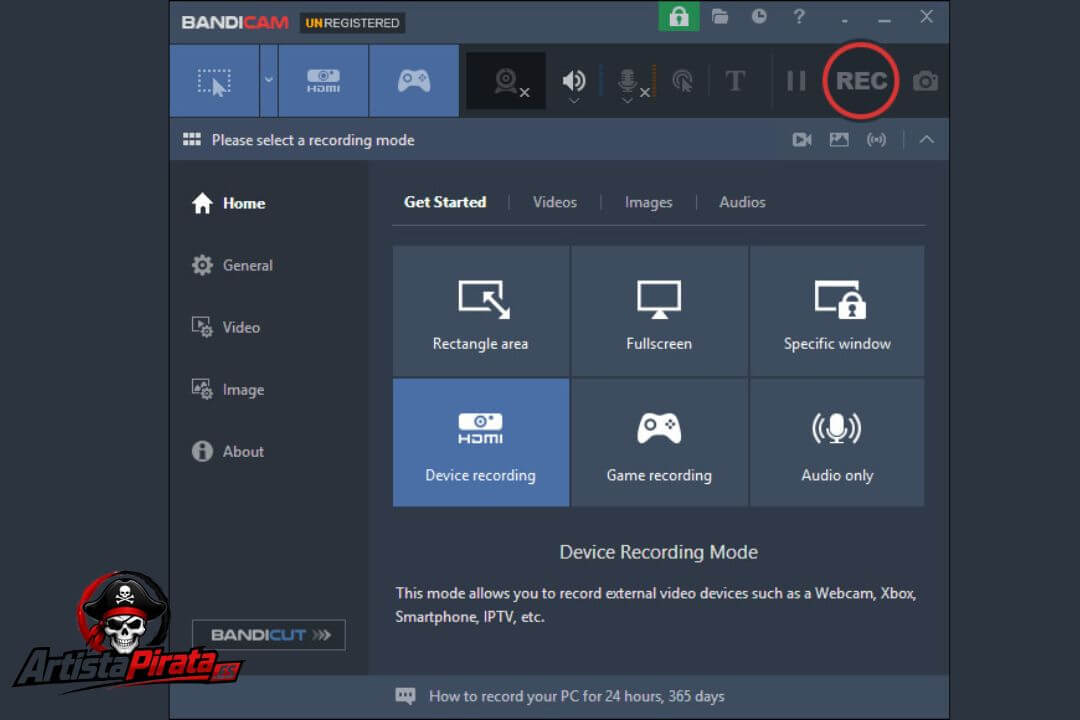Viewport: 1080px width, 720px height.
Task: Switch to the Images tab
Action: pos(648,202)
